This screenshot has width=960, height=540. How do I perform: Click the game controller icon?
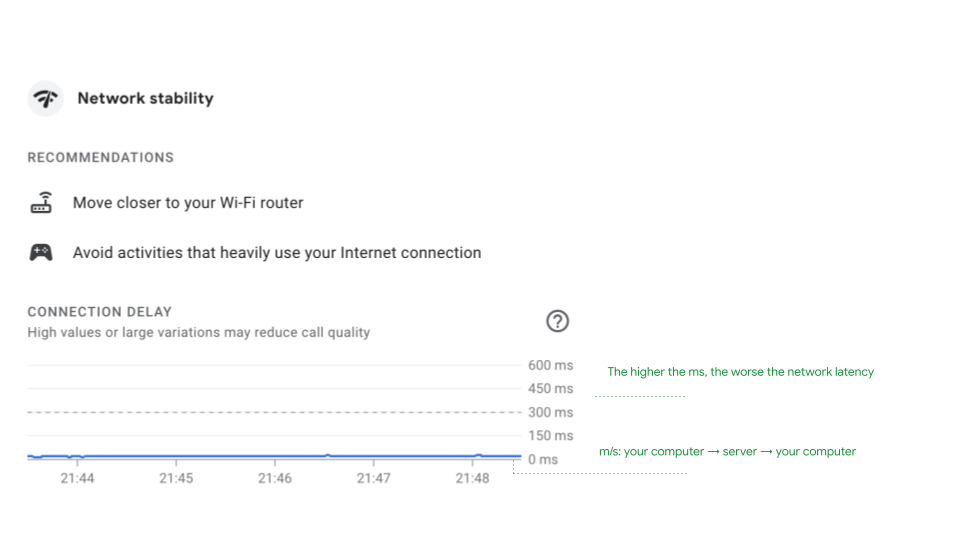click(x=40, y=253)
